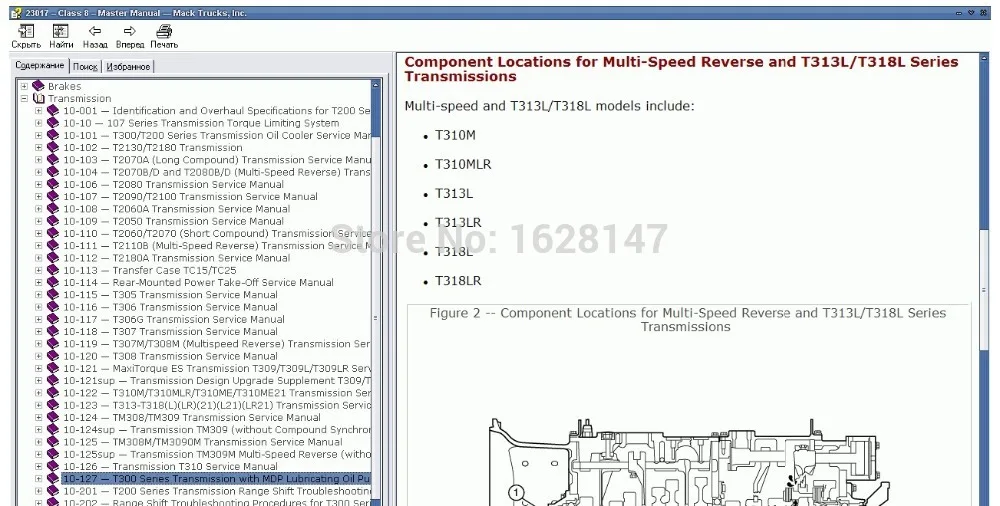Viewport: 1000px width, 506px height.
Task: Click the book icon for 10-103 T2070A
Action: coord(53,160)
